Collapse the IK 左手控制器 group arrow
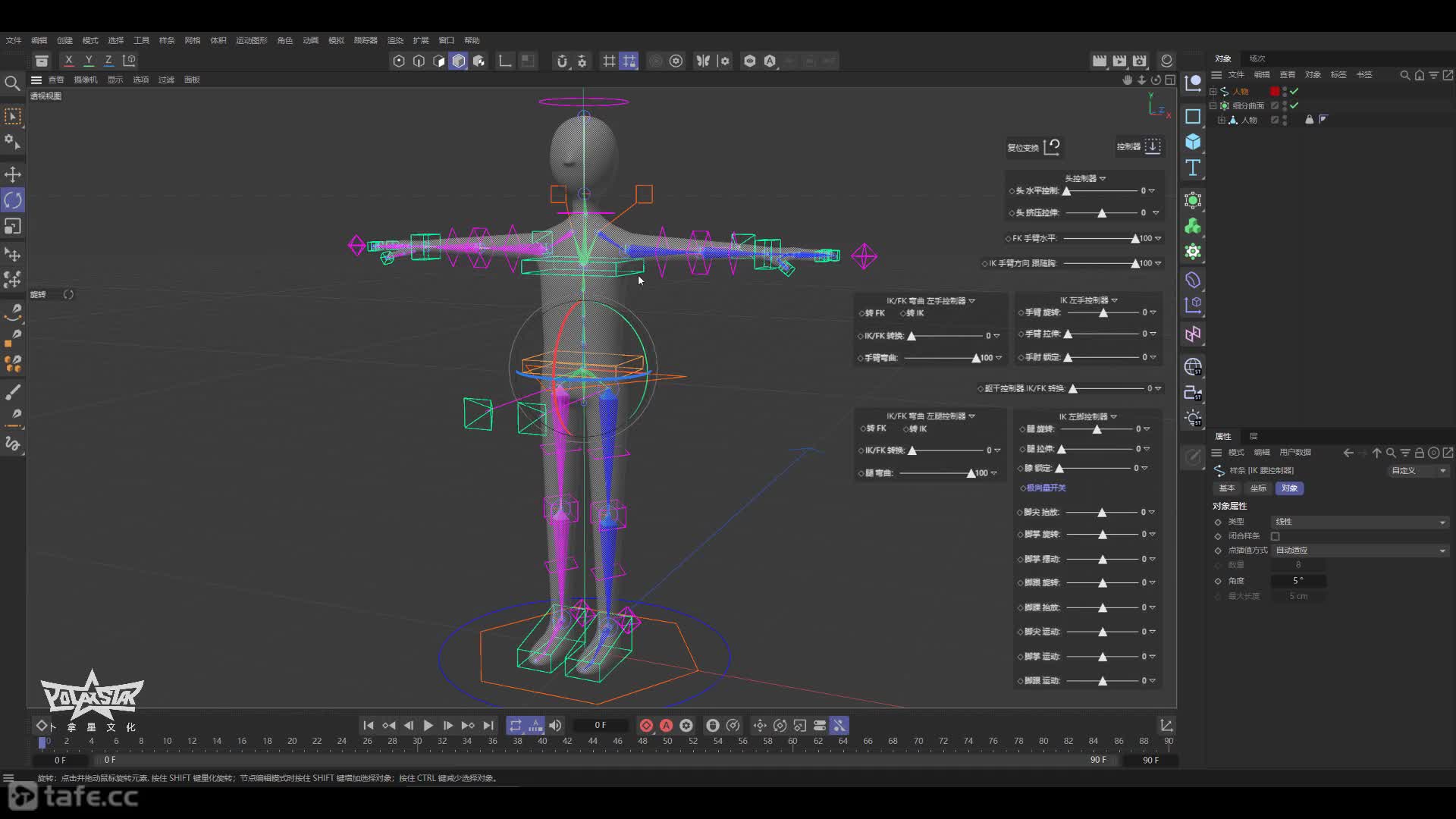This screenshot has width=1456, height=819. click(x=1114, y=300)
